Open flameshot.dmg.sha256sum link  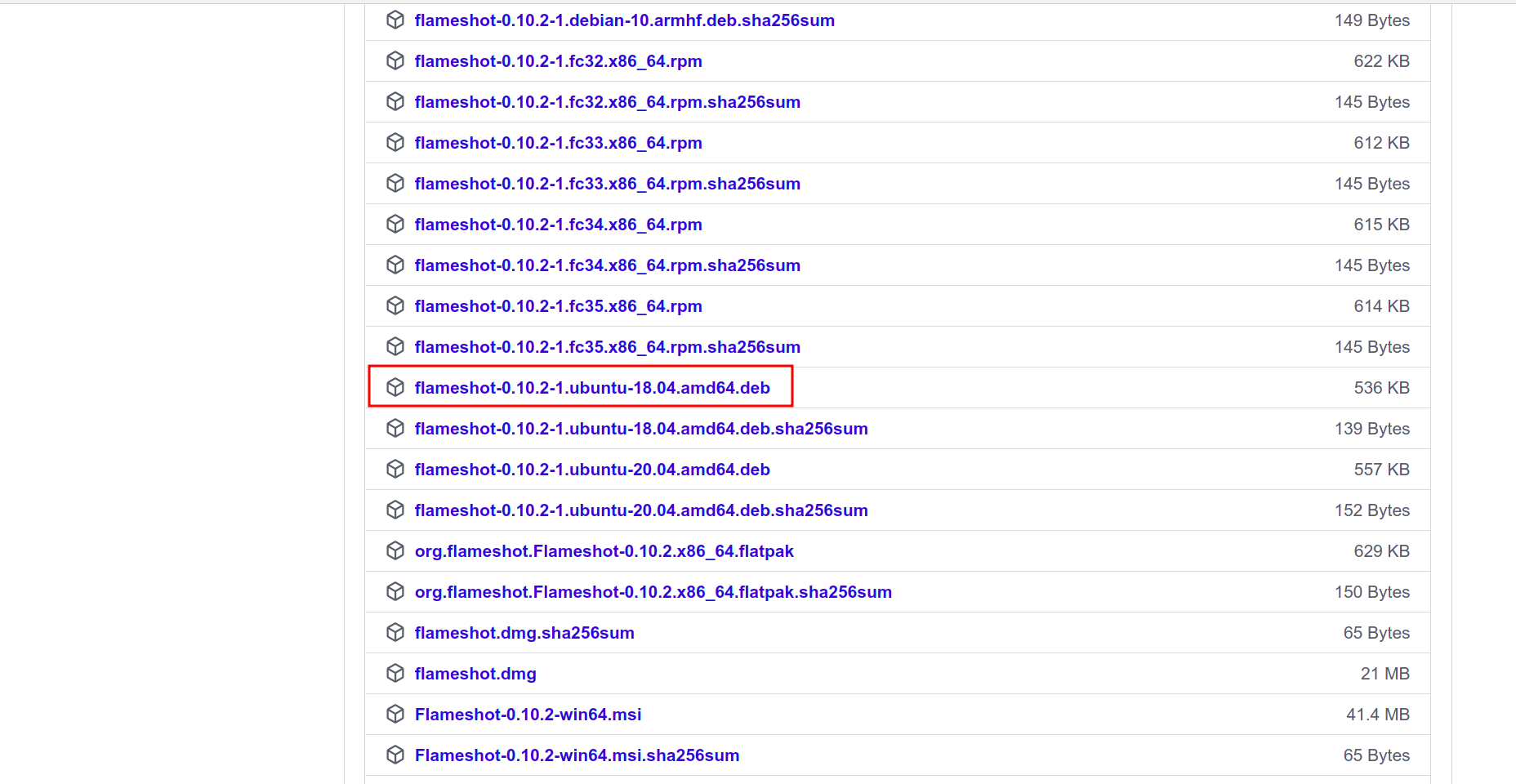[524, 633]
